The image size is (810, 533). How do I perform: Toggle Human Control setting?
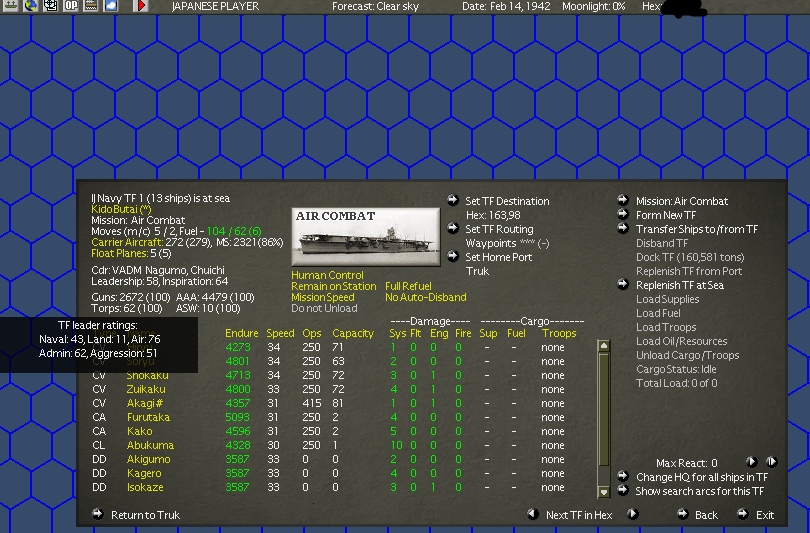tap(327, 275)
